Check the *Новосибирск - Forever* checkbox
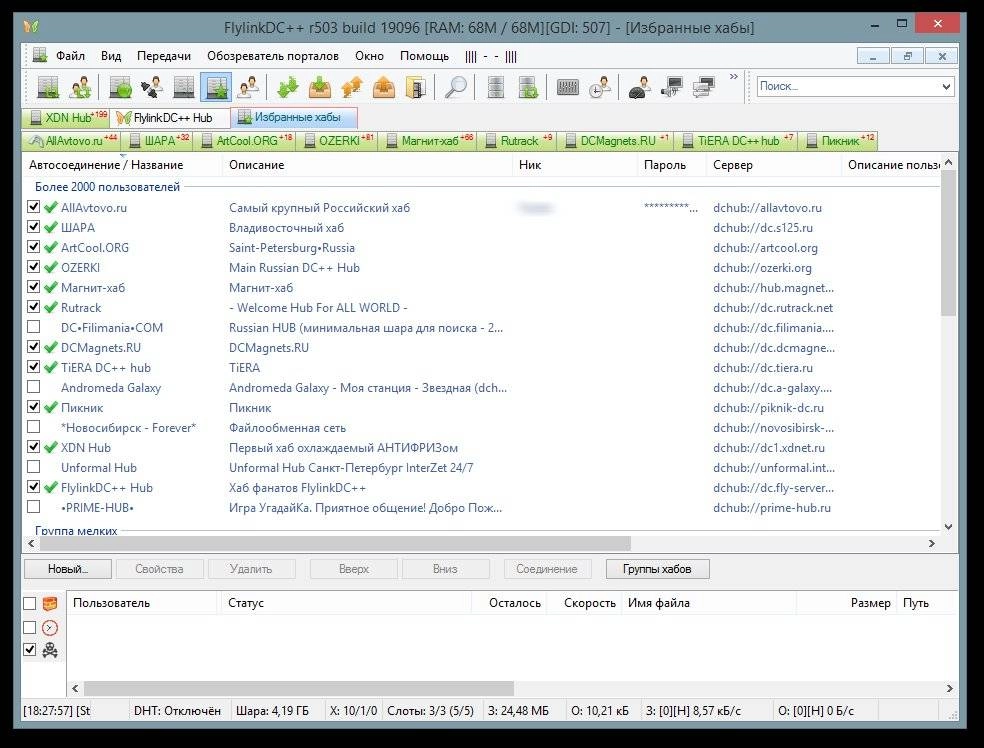The height and width of the screenshot is (748, 984). tap(33, 427)
